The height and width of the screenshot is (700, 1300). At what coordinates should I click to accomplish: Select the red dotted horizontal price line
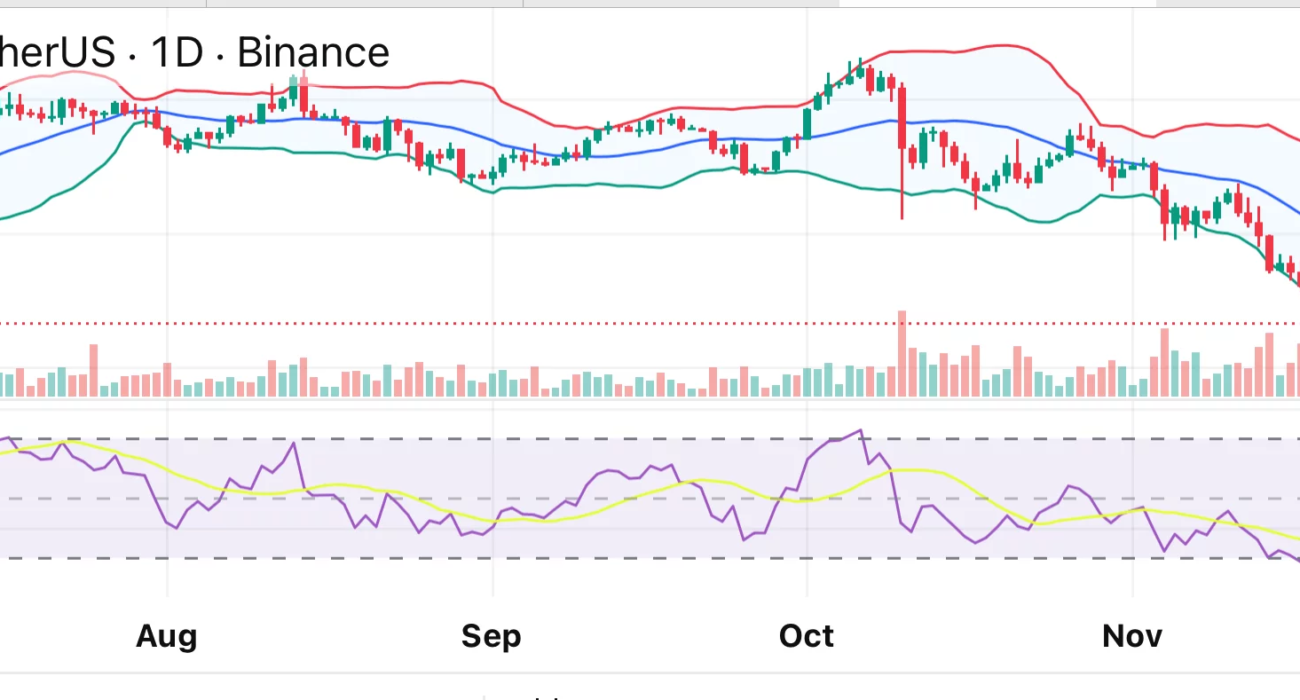click(x=600, y=324)
